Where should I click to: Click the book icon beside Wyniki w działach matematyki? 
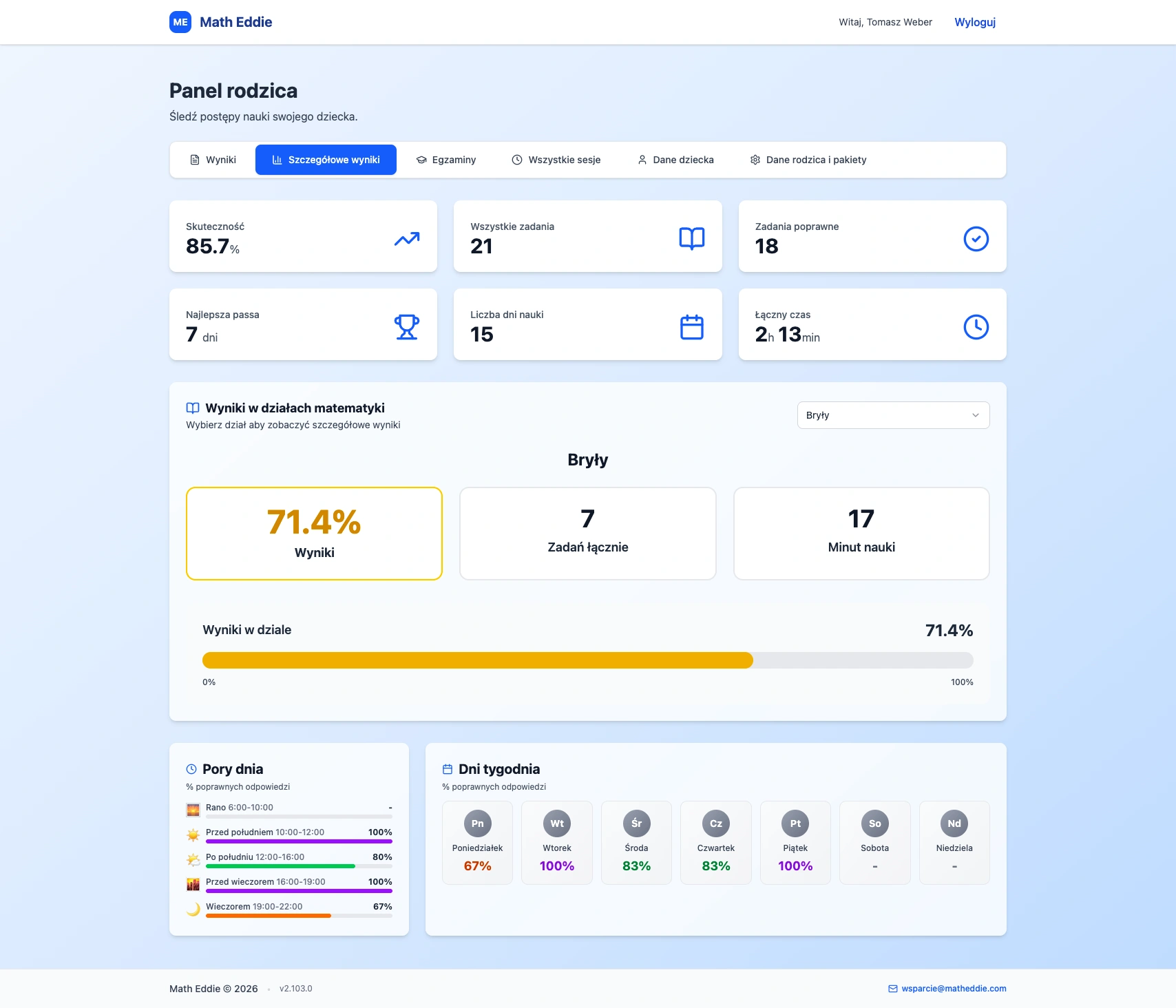coord(193,408)
